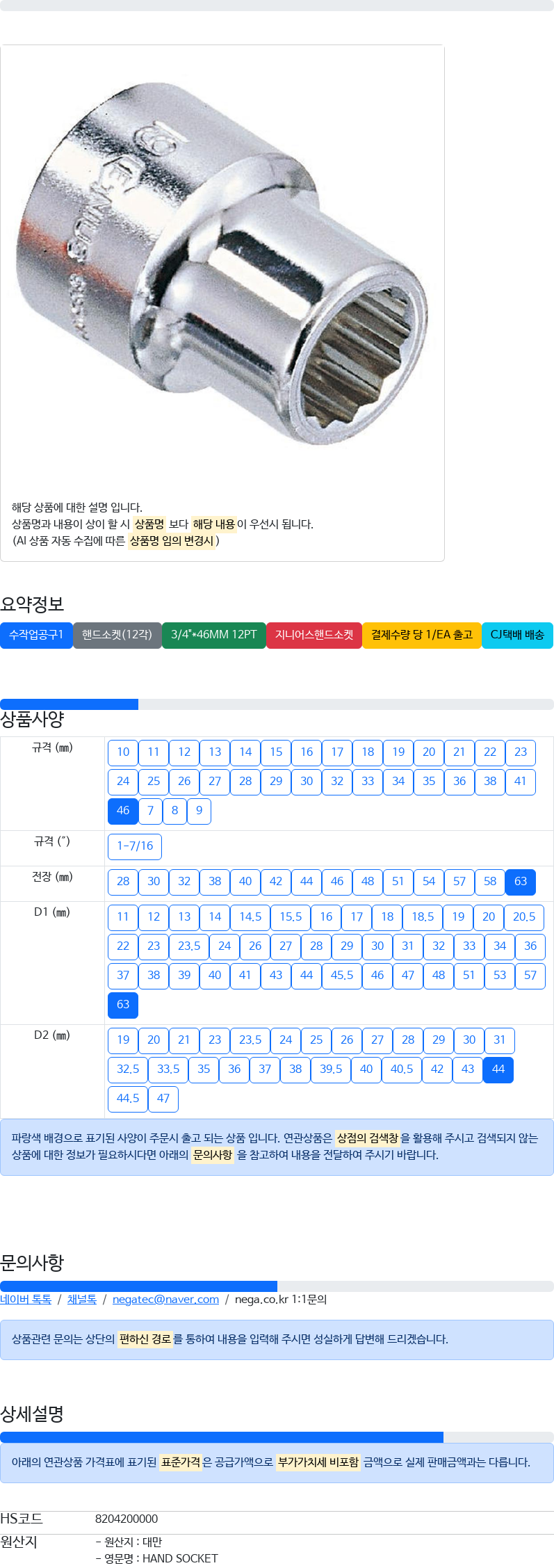Select the 3/4"*46MM 12PT tag
The image size is (554, 1568).
[214, 635]
